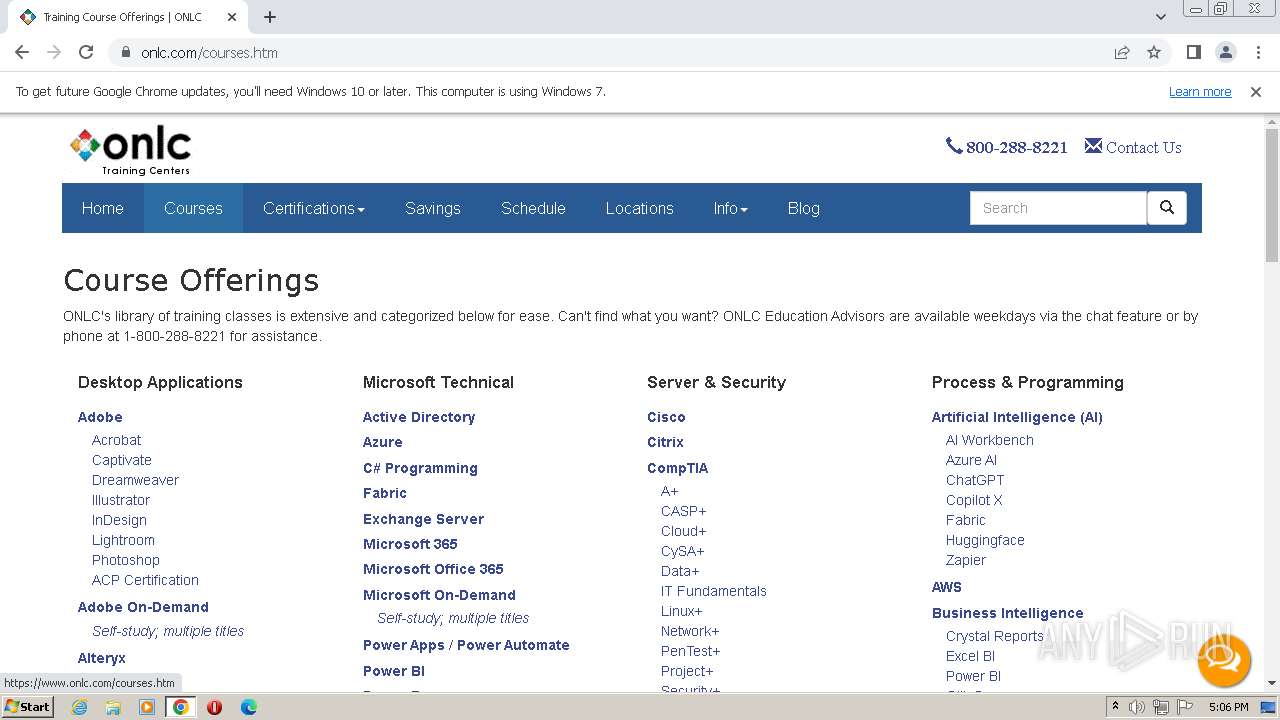Open the Azure course category

click(383, 442)
